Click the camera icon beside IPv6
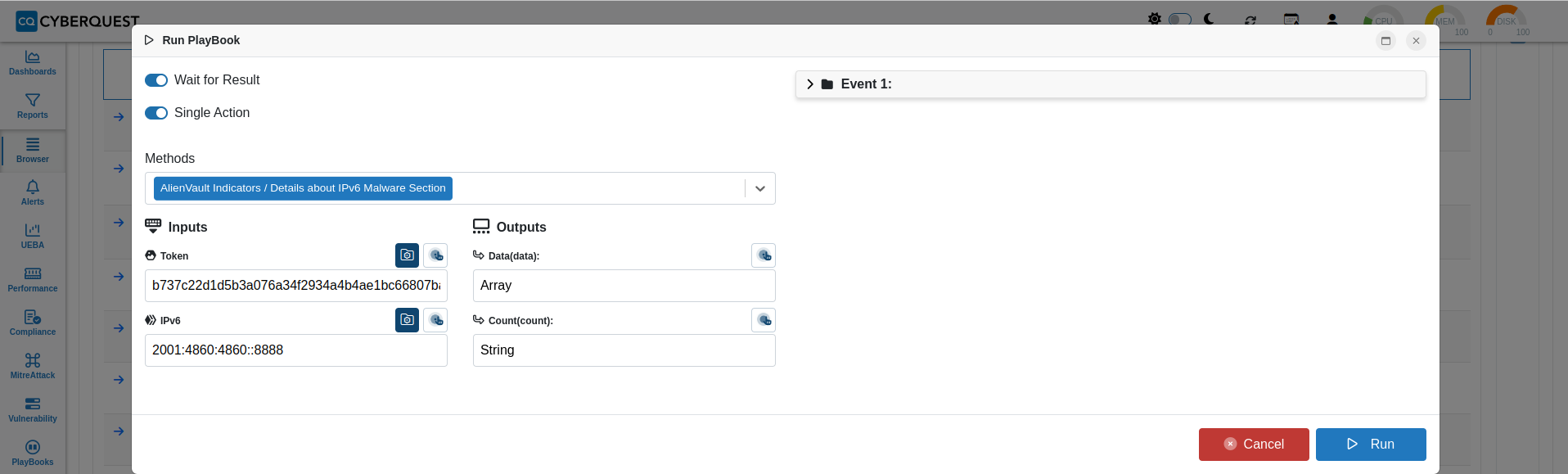The image size is (1568, 474). click(x=407, y=320)
